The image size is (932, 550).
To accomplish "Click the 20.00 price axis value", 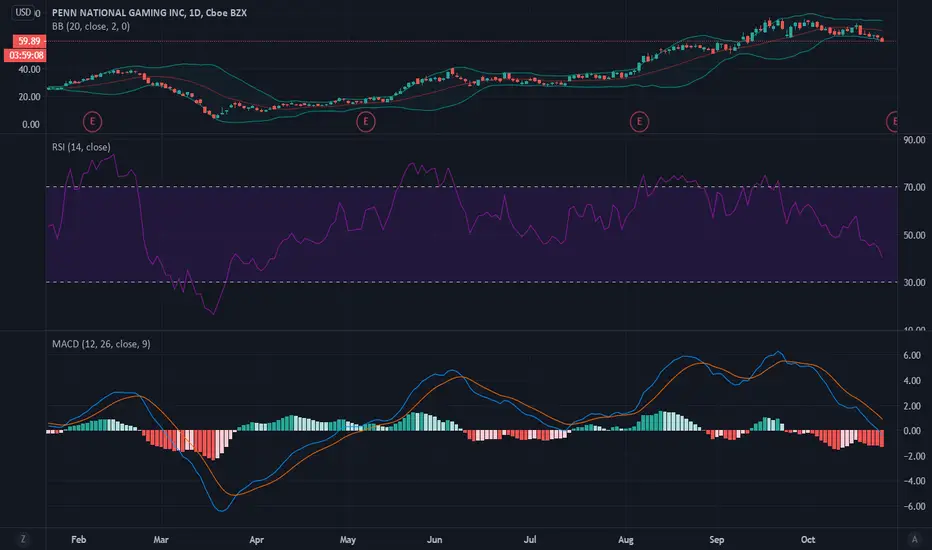I will [30, 97].
